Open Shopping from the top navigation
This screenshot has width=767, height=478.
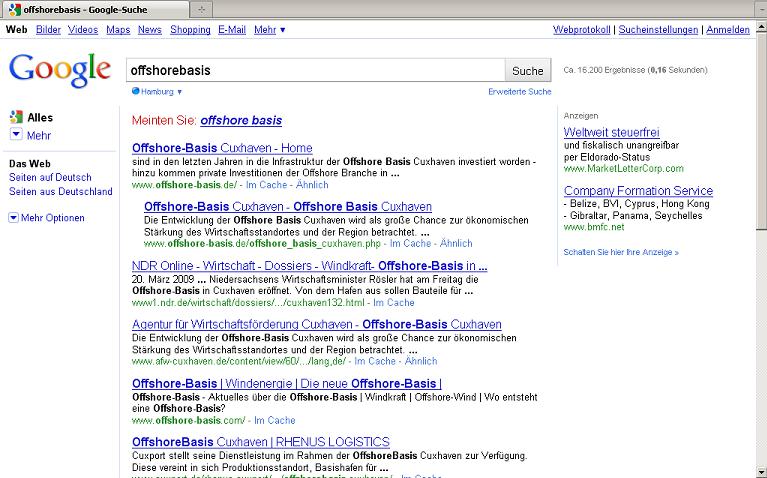click(190, 30)
